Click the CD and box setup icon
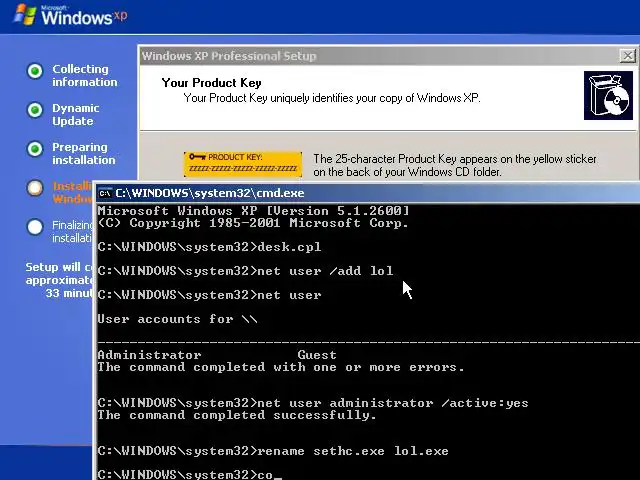The width and height of the screenshot is (640, 480). click(x=608, y=96)
